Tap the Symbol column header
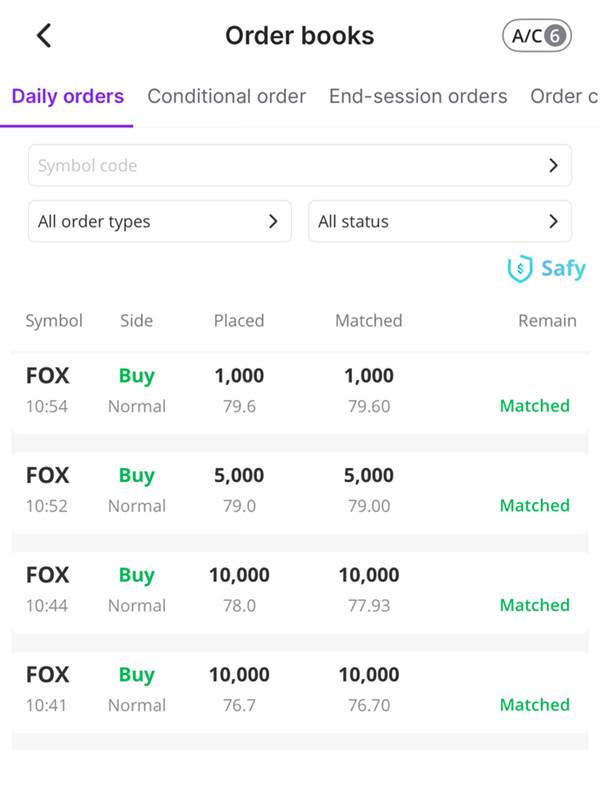Image resolution: width=600 pixels, height=800 pixels. (54, 321)
